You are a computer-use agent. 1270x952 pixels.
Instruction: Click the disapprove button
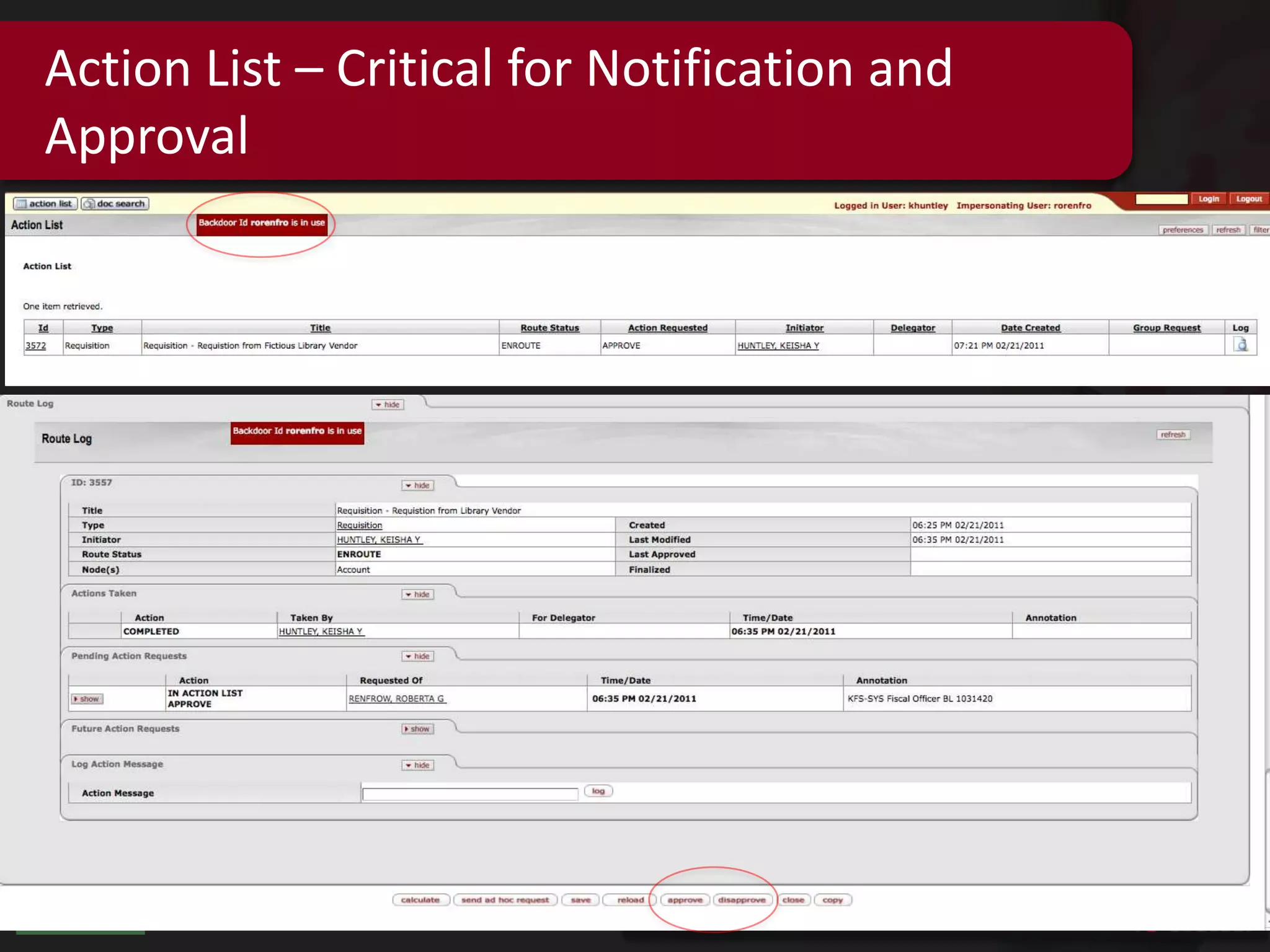[742, 900]
